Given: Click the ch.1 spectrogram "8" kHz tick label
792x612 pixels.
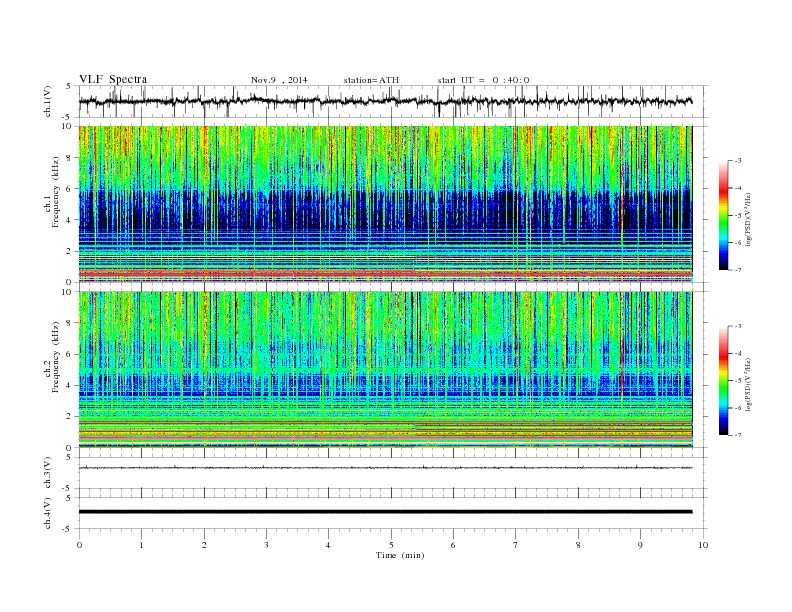Looking at the screenshot, I should click(70, 158).
